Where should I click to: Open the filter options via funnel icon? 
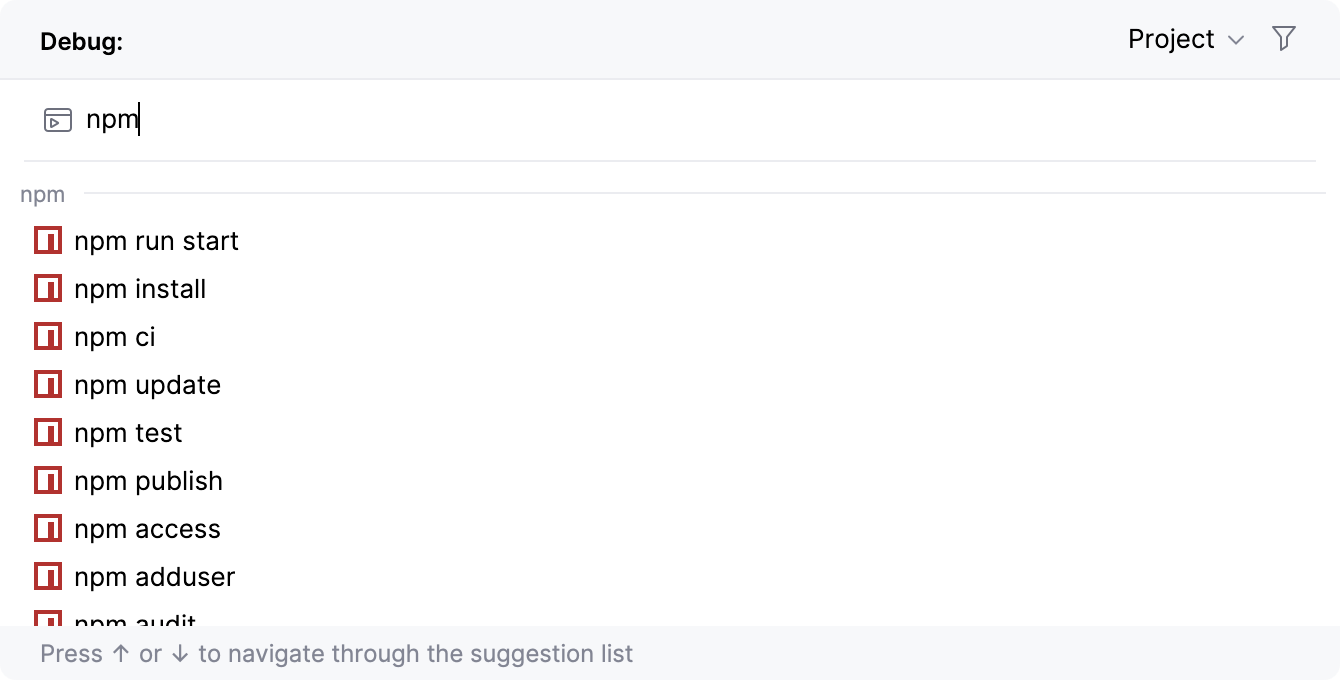pyautogui.click(x=1284, y=38)
